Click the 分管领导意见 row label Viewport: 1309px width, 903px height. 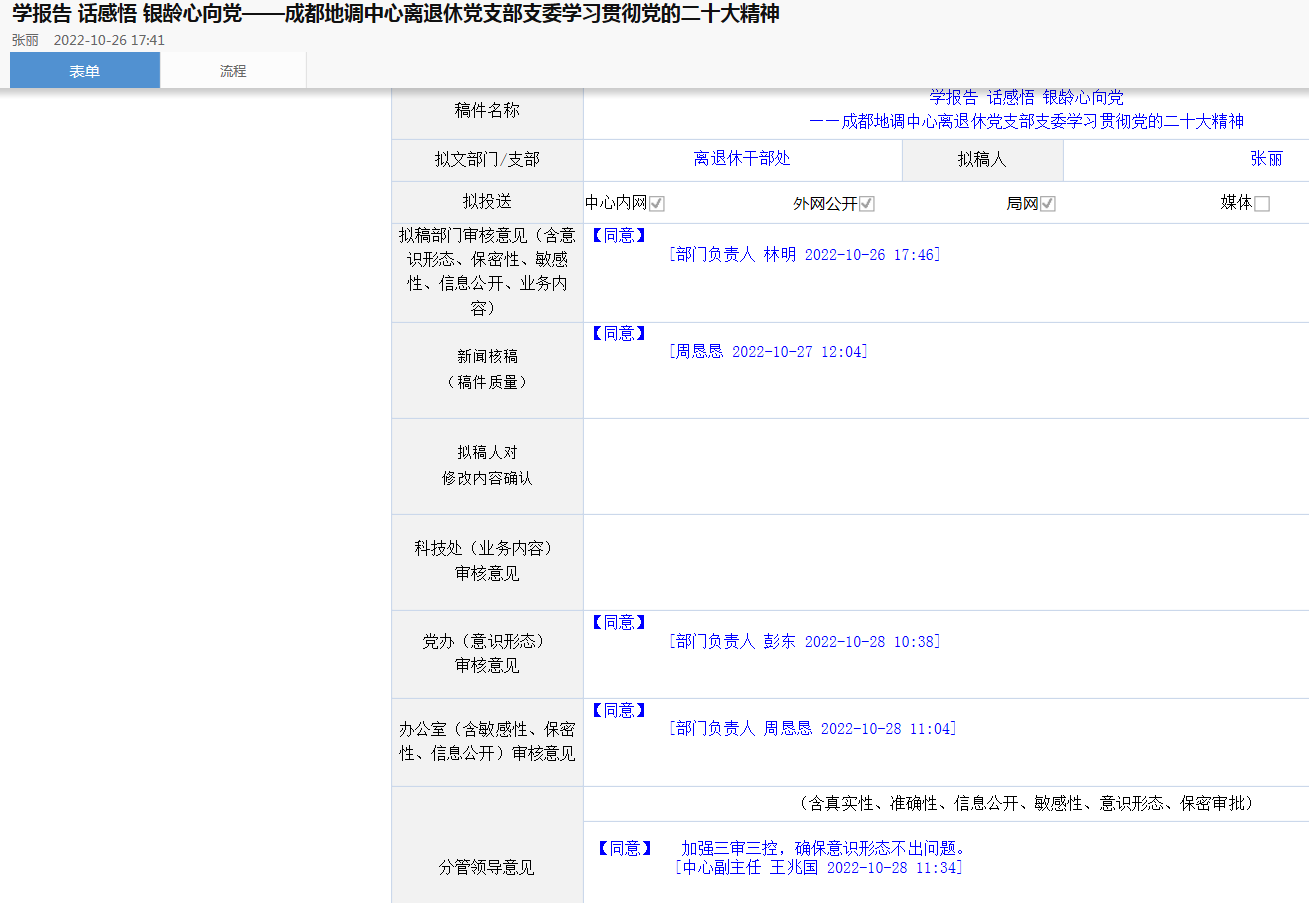click(x=486, y=868)
